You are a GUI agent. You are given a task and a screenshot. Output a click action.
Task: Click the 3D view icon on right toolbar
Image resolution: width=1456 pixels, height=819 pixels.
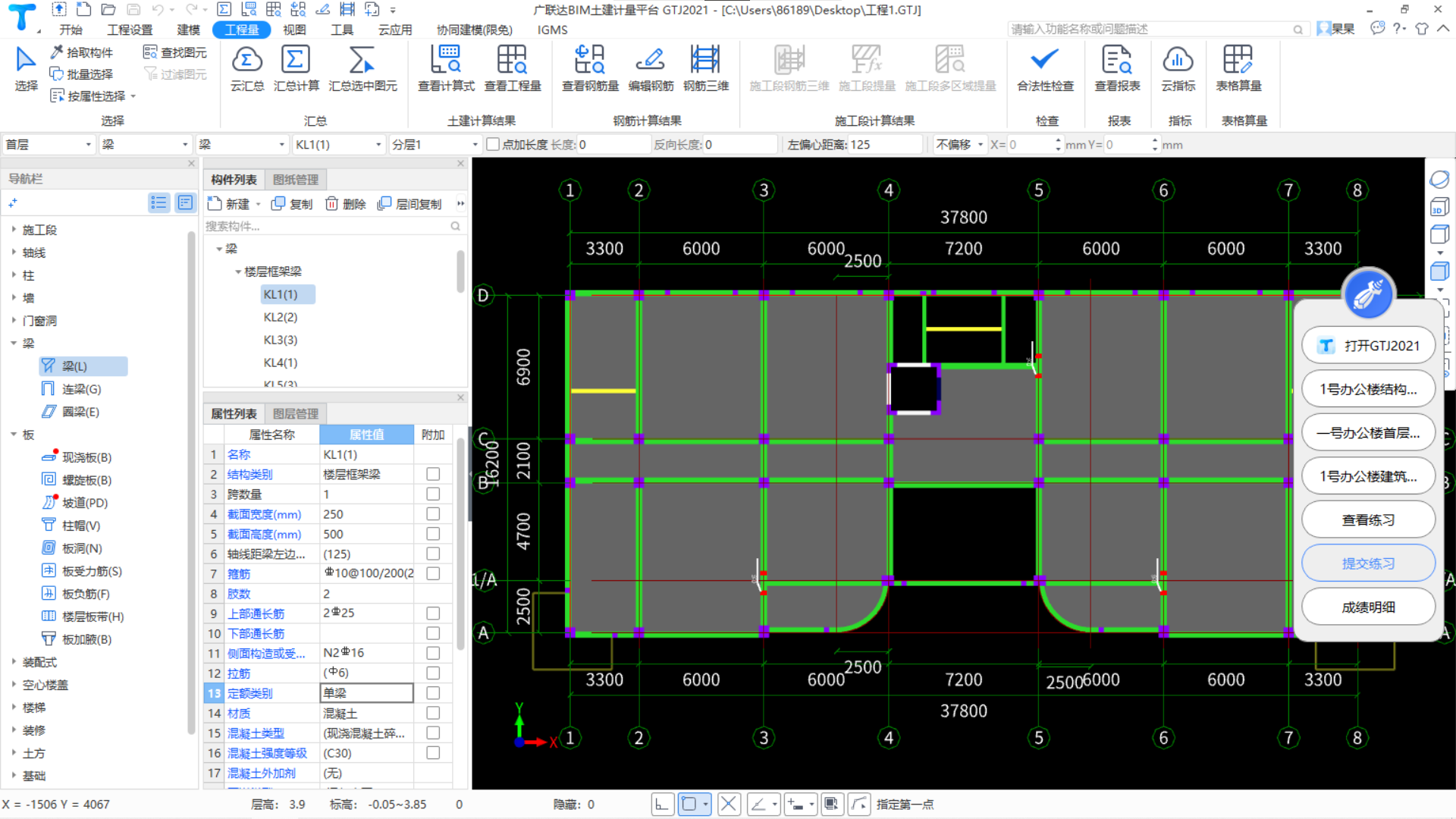click(1439, 208)
